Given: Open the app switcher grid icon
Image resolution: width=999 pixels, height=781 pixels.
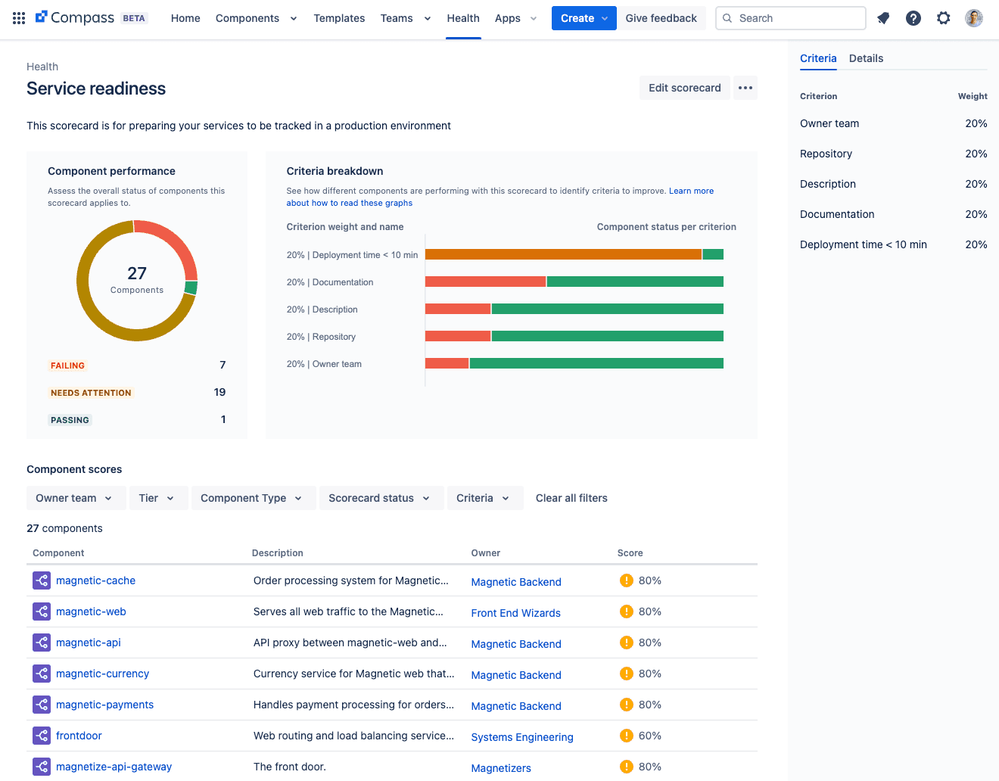Looking at the screenshot, I should pyautogui.click(x=18, y=17).
